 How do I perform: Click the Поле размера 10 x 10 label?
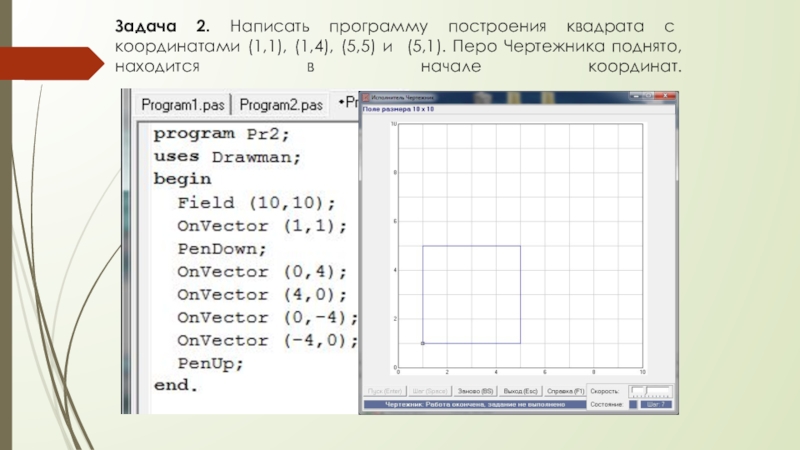pyautogui.click(x=398, y=109)
